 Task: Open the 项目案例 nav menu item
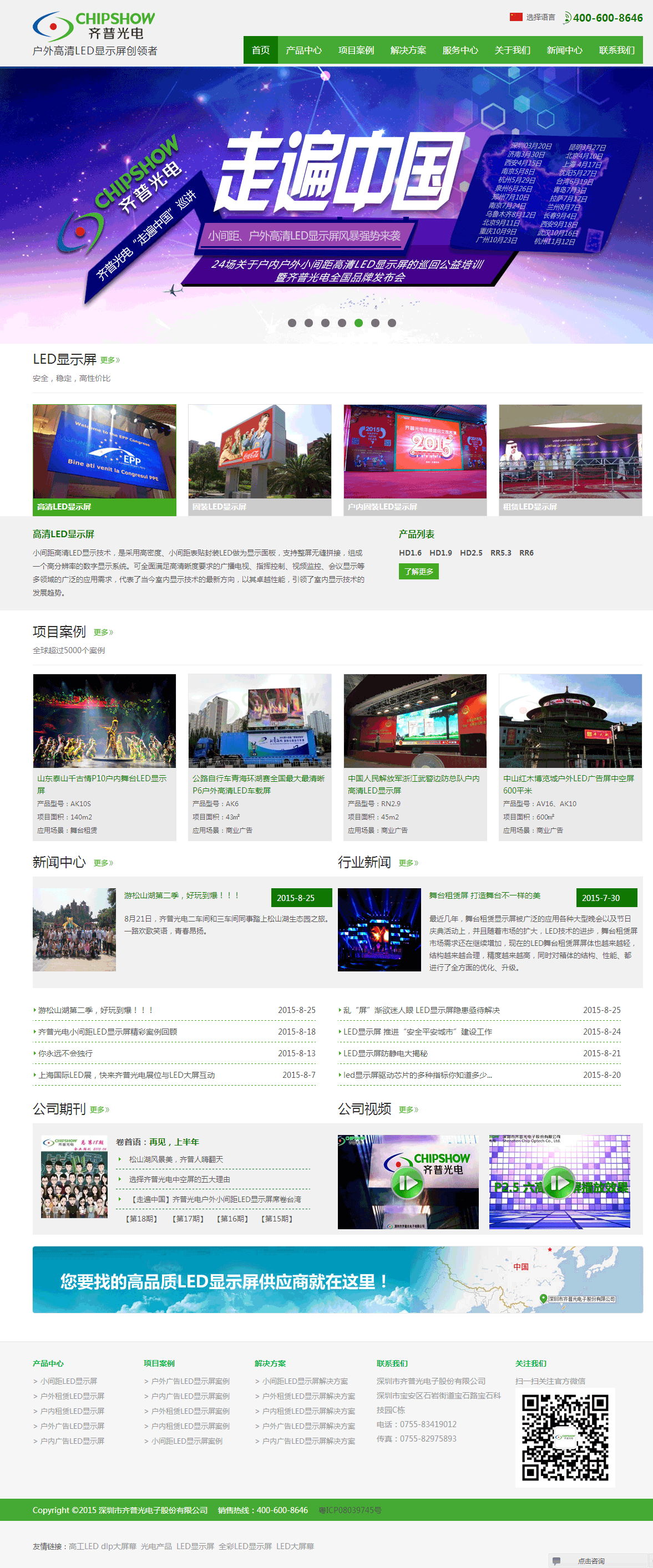[356, 50]
